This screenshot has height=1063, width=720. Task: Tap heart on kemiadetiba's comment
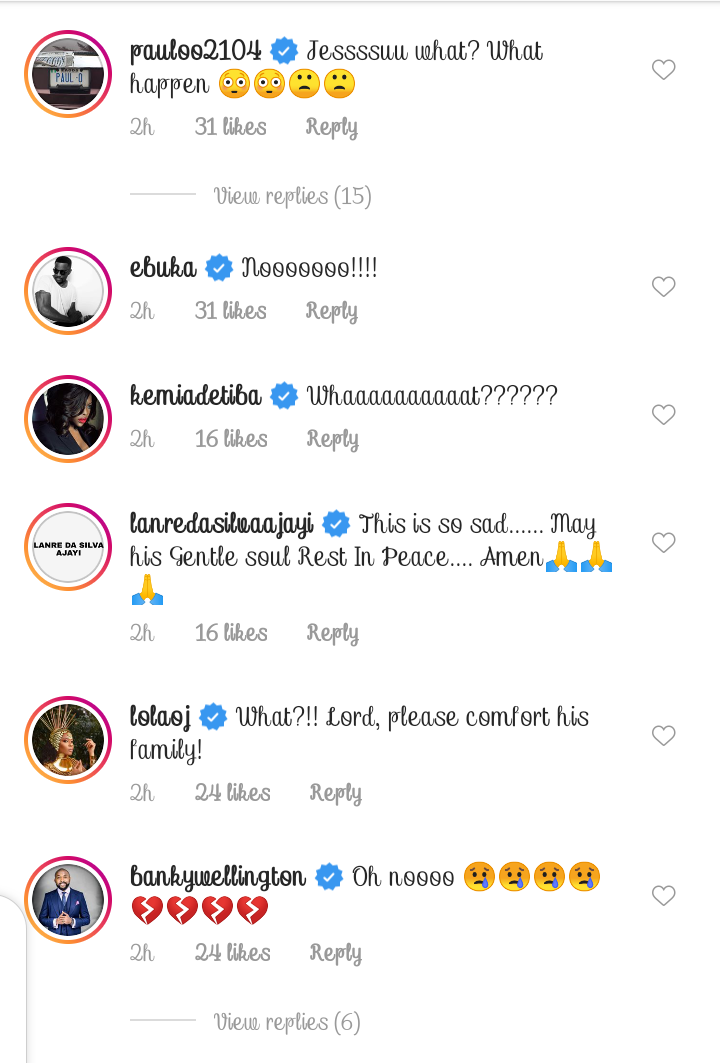[x=664, y=415]
